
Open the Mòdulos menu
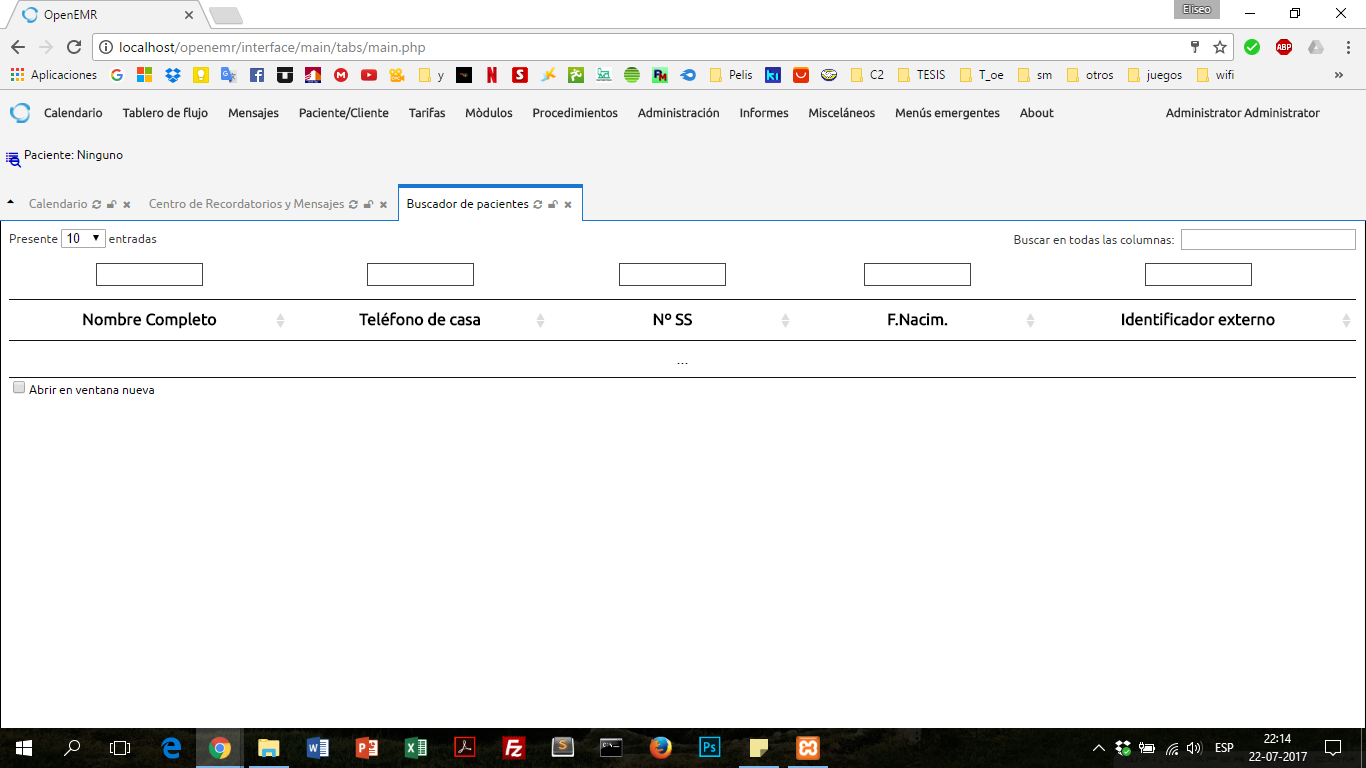[489, 113]
